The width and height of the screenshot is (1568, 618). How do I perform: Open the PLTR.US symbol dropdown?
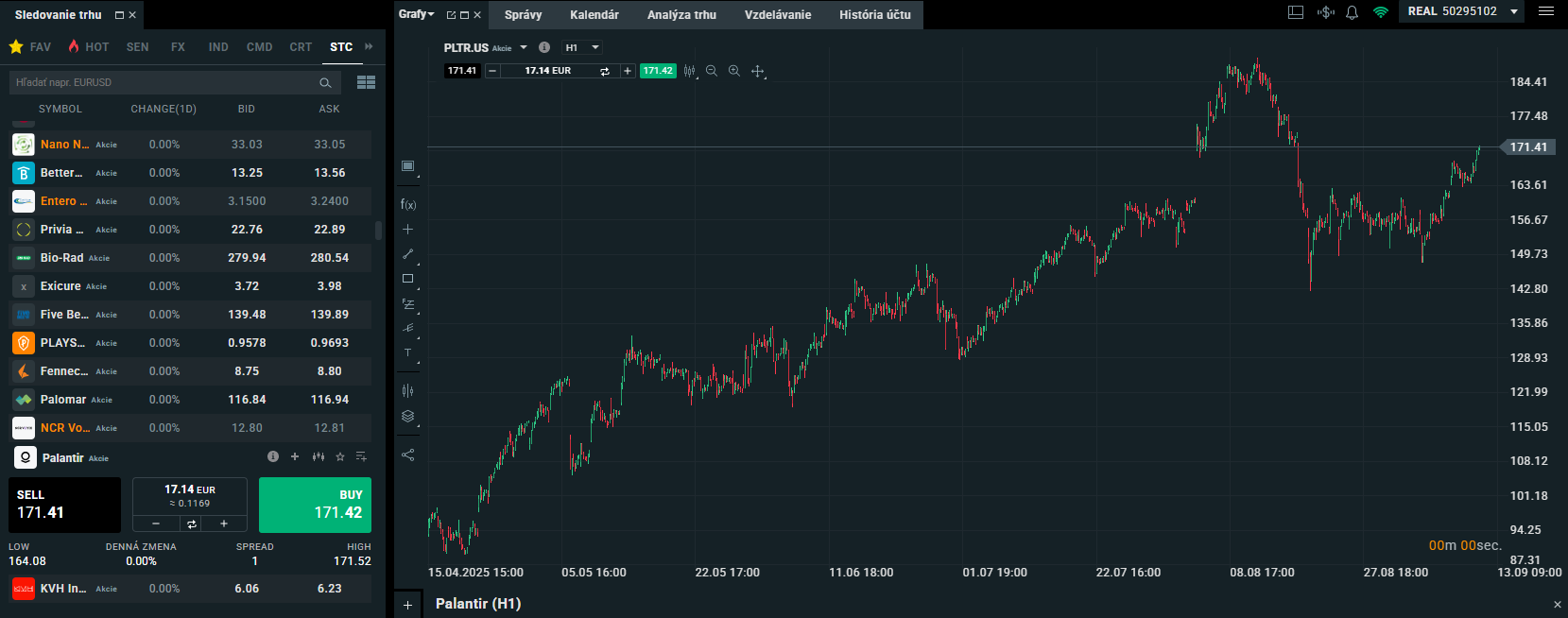pyautogui.click(x=524, y=47)
